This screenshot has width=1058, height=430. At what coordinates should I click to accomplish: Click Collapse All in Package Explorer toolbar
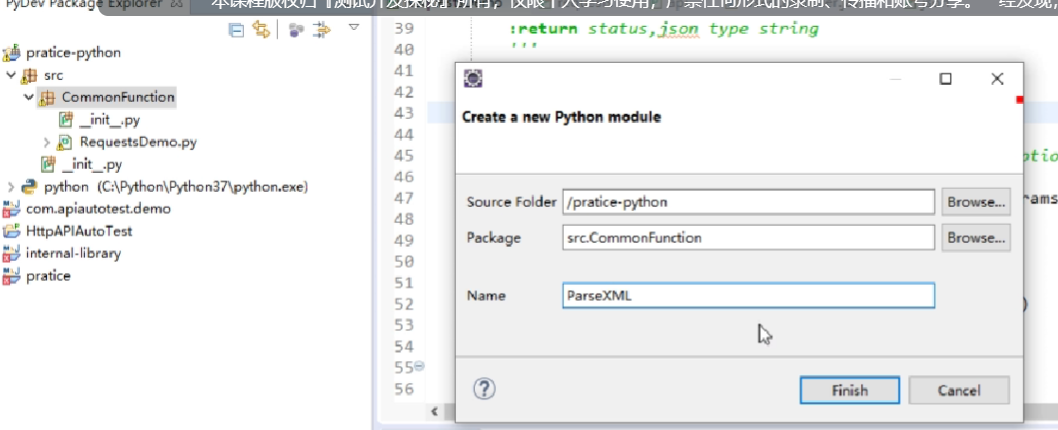(237, 31)
